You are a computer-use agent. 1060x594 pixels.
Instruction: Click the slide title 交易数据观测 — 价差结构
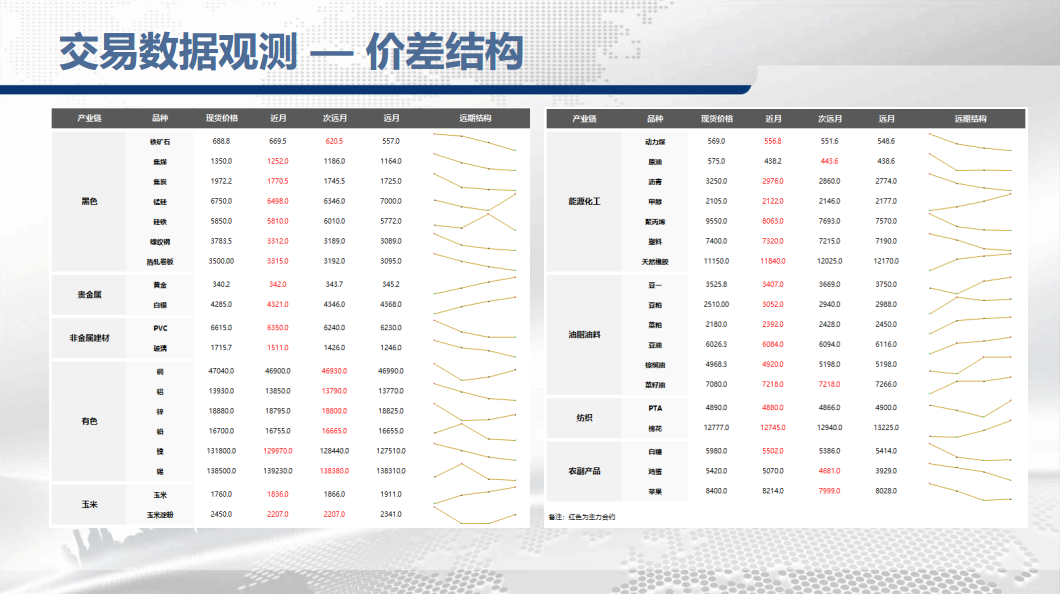(291, 52)
